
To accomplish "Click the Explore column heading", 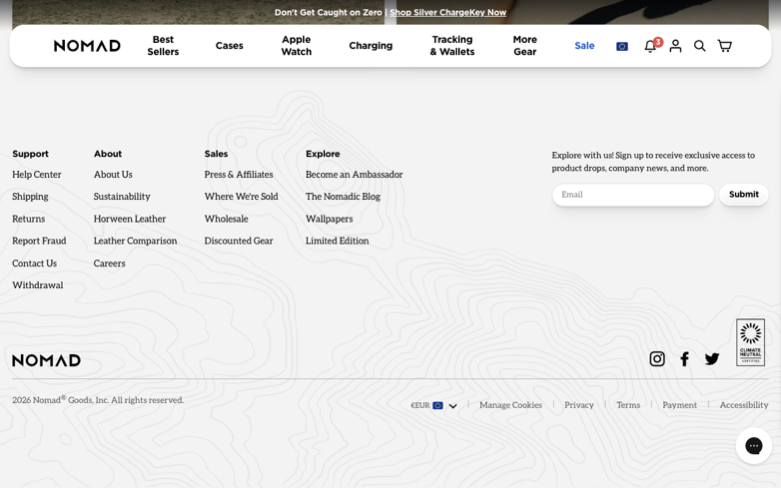I will click(x=323, y=154).
